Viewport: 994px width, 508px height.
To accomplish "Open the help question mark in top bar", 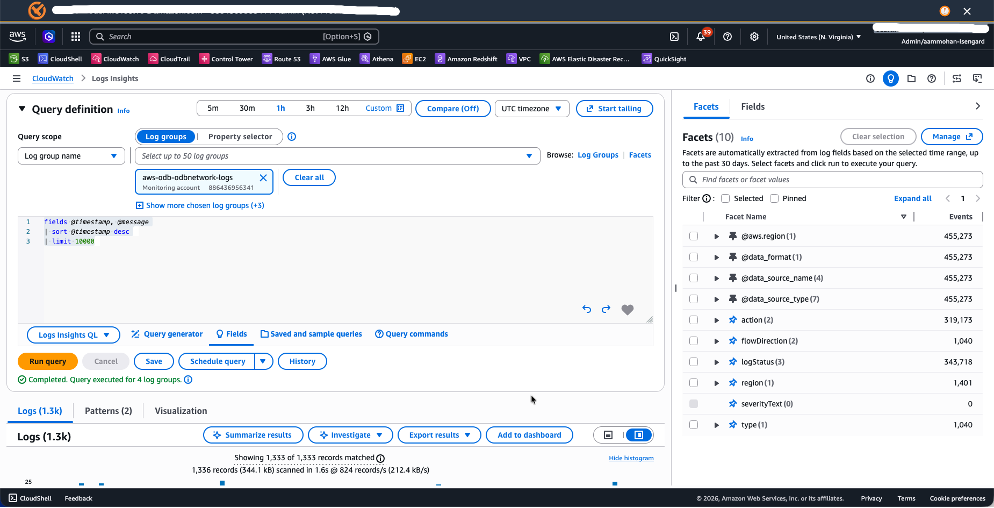I will click(x=728, y=37).
